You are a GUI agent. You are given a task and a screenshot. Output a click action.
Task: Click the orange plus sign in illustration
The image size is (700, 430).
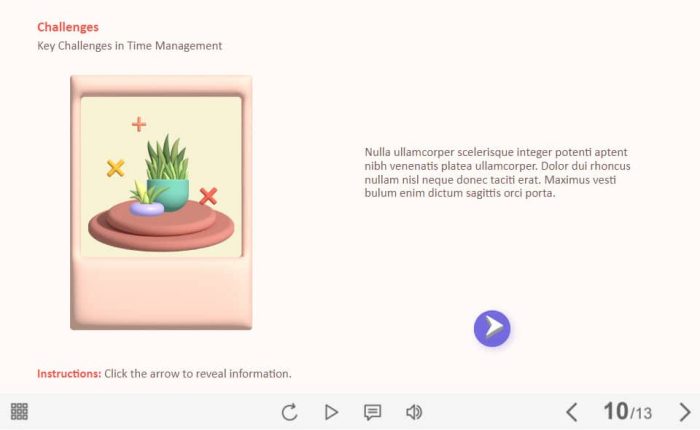(x=139, y=124)
